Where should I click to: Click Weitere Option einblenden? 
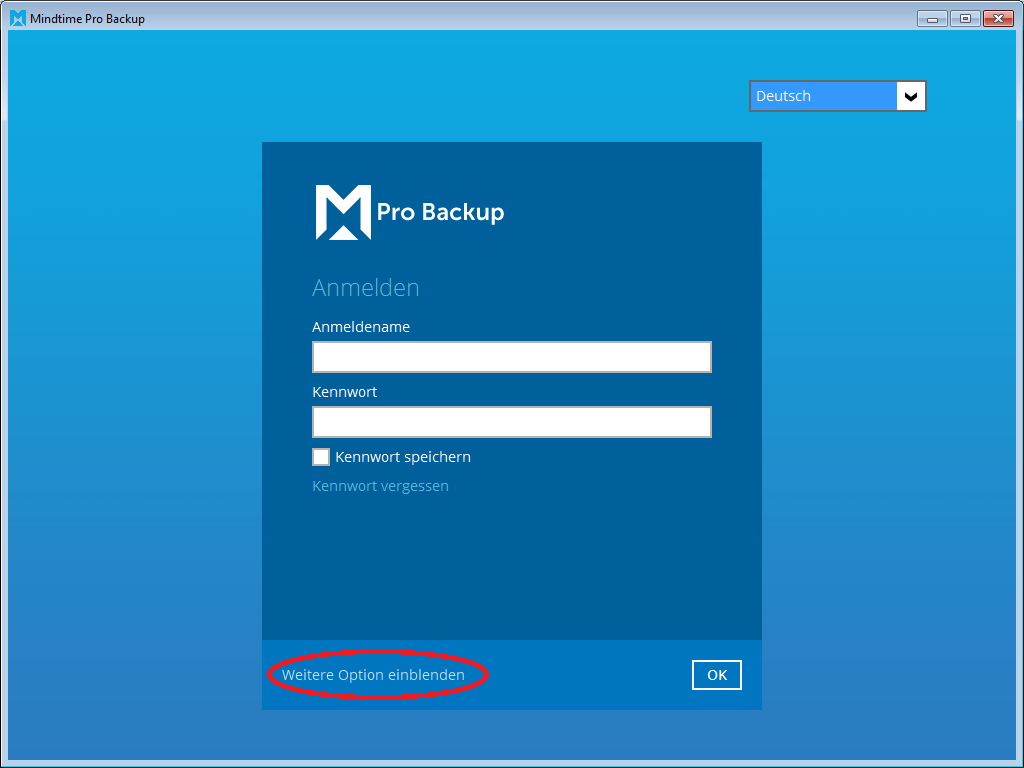point(373,675)
